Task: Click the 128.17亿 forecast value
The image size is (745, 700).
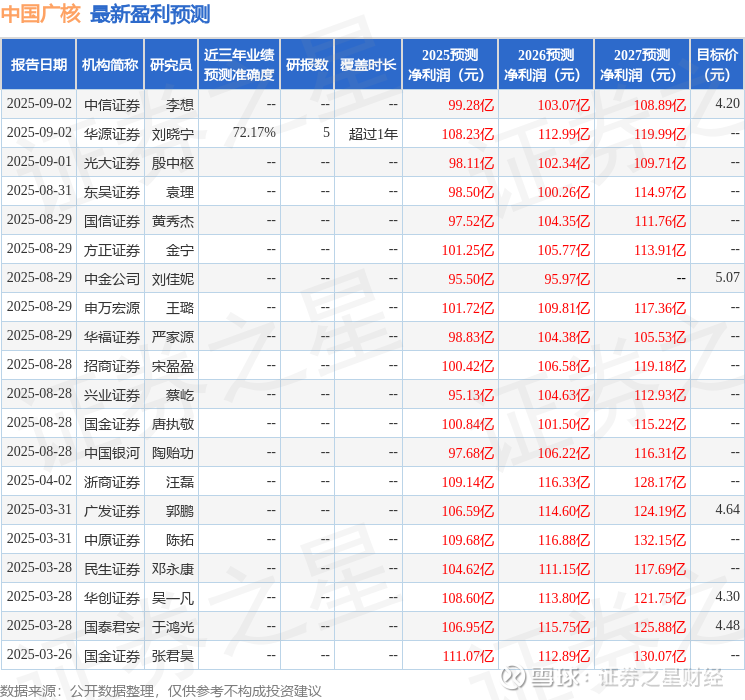Action: 660,482
